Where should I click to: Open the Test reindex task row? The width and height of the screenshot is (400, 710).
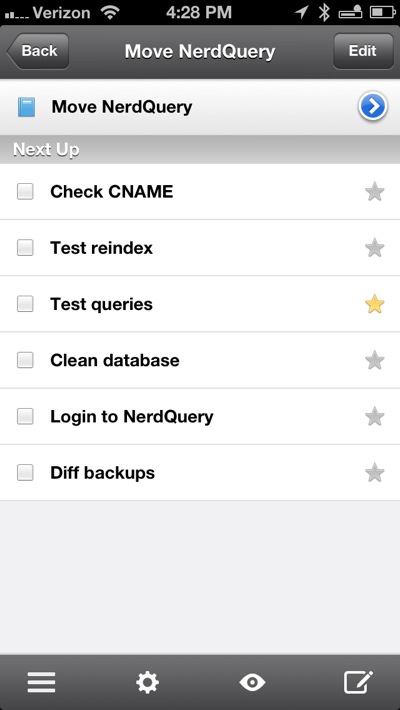[x=200, y=248]
